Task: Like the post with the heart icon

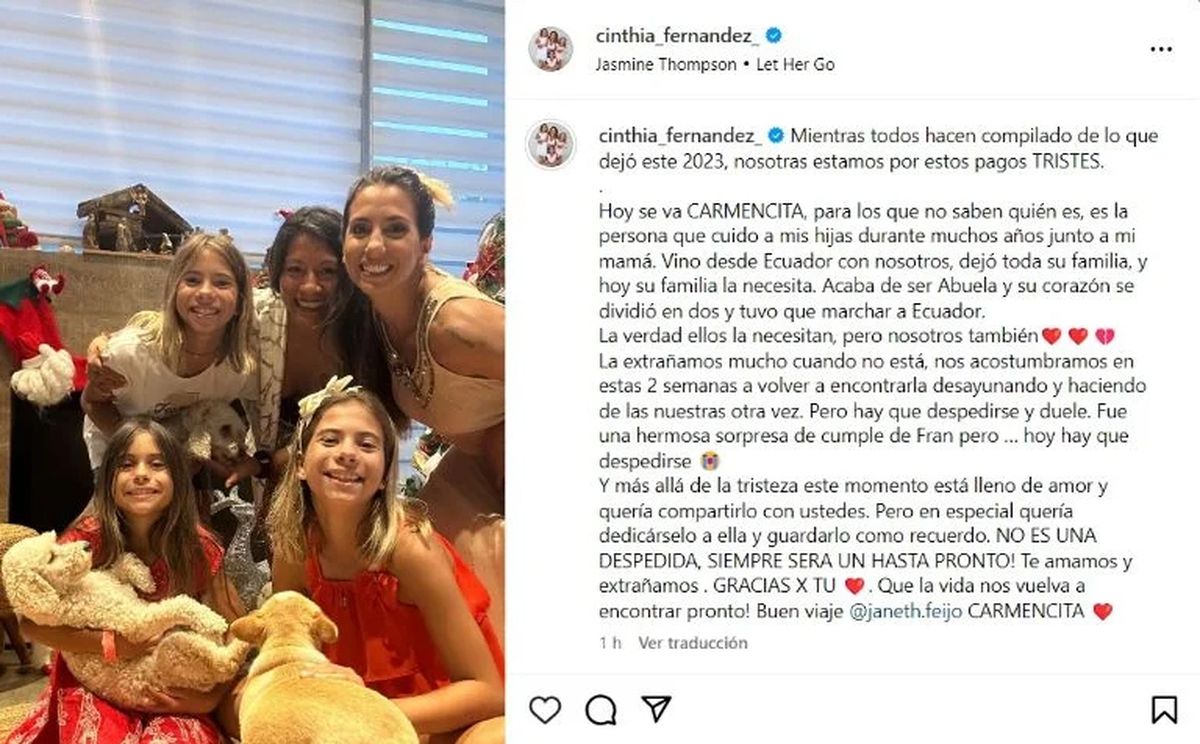Action: [x=545, y=710]
